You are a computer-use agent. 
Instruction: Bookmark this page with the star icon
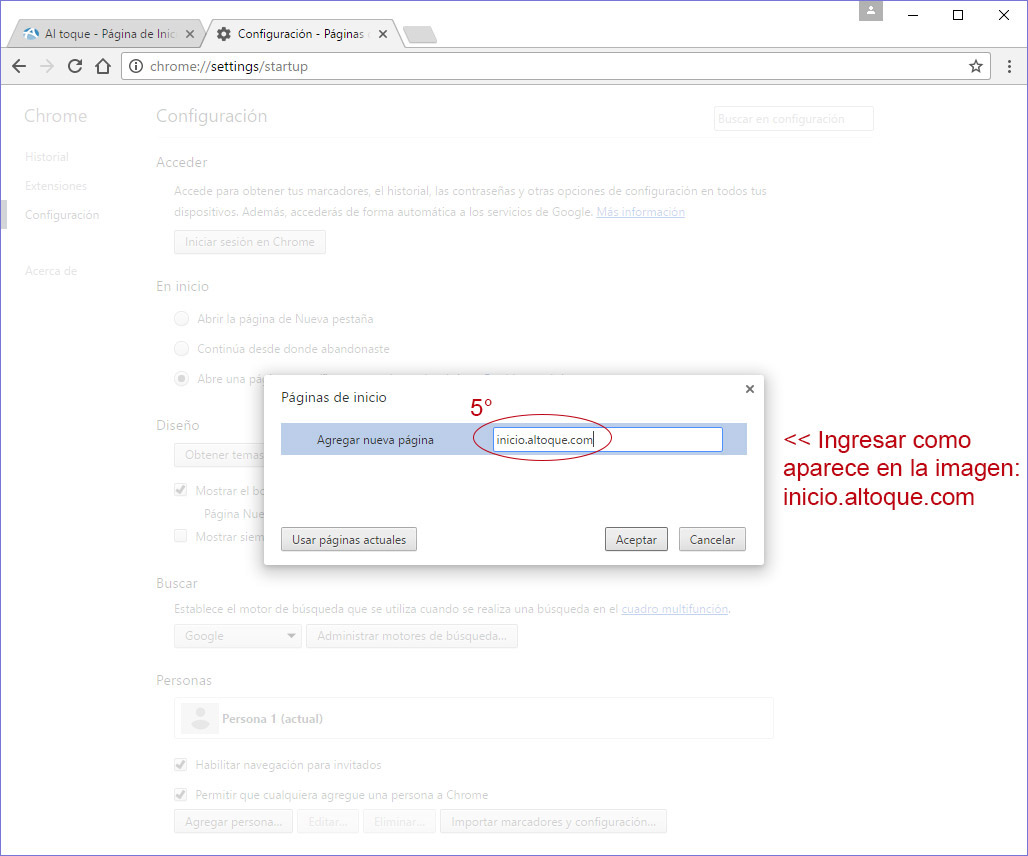[x=976, y=66]
